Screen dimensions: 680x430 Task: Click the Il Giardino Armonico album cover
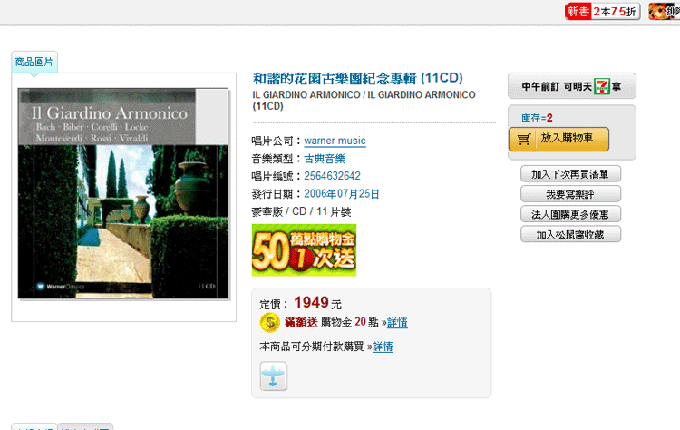click(x=123, y=193)
